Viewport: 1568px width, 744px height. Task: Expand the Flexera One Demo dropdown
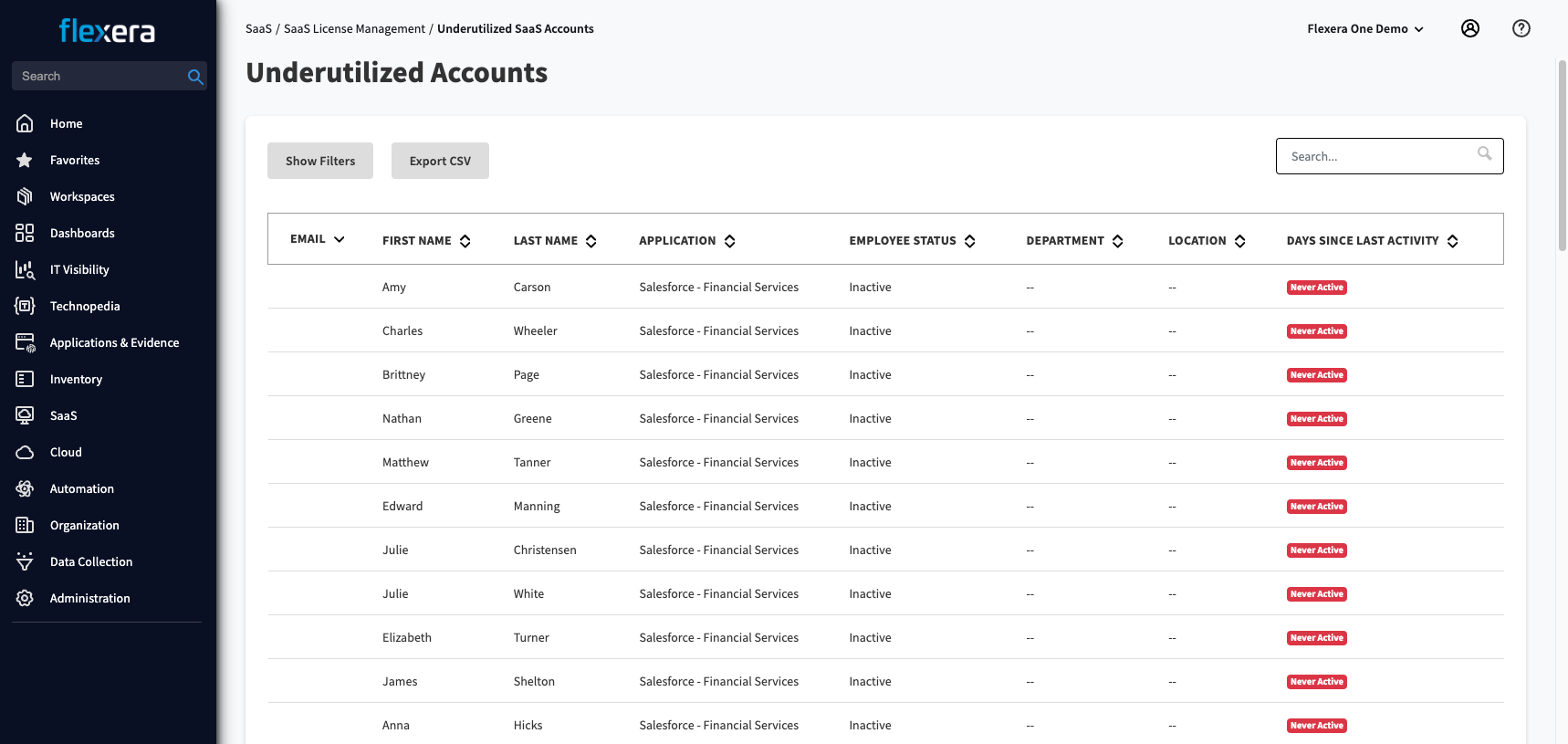[1364, 29]
